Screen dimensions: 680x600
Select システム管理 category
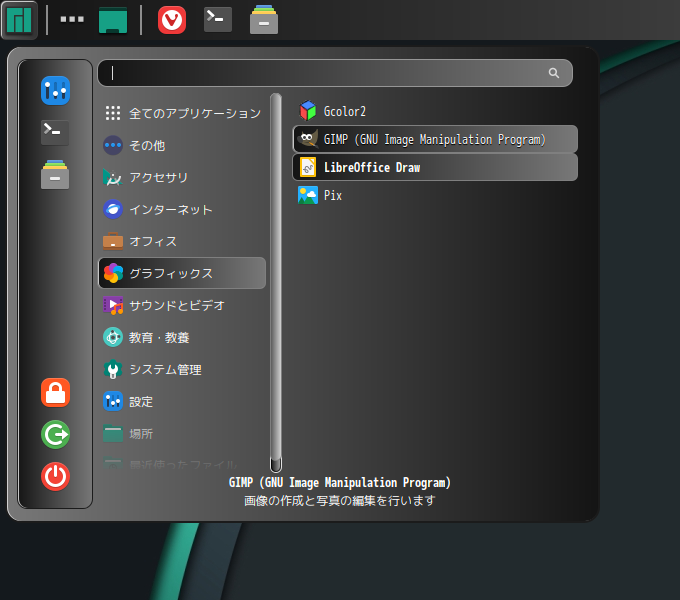(x=182, y=369)
